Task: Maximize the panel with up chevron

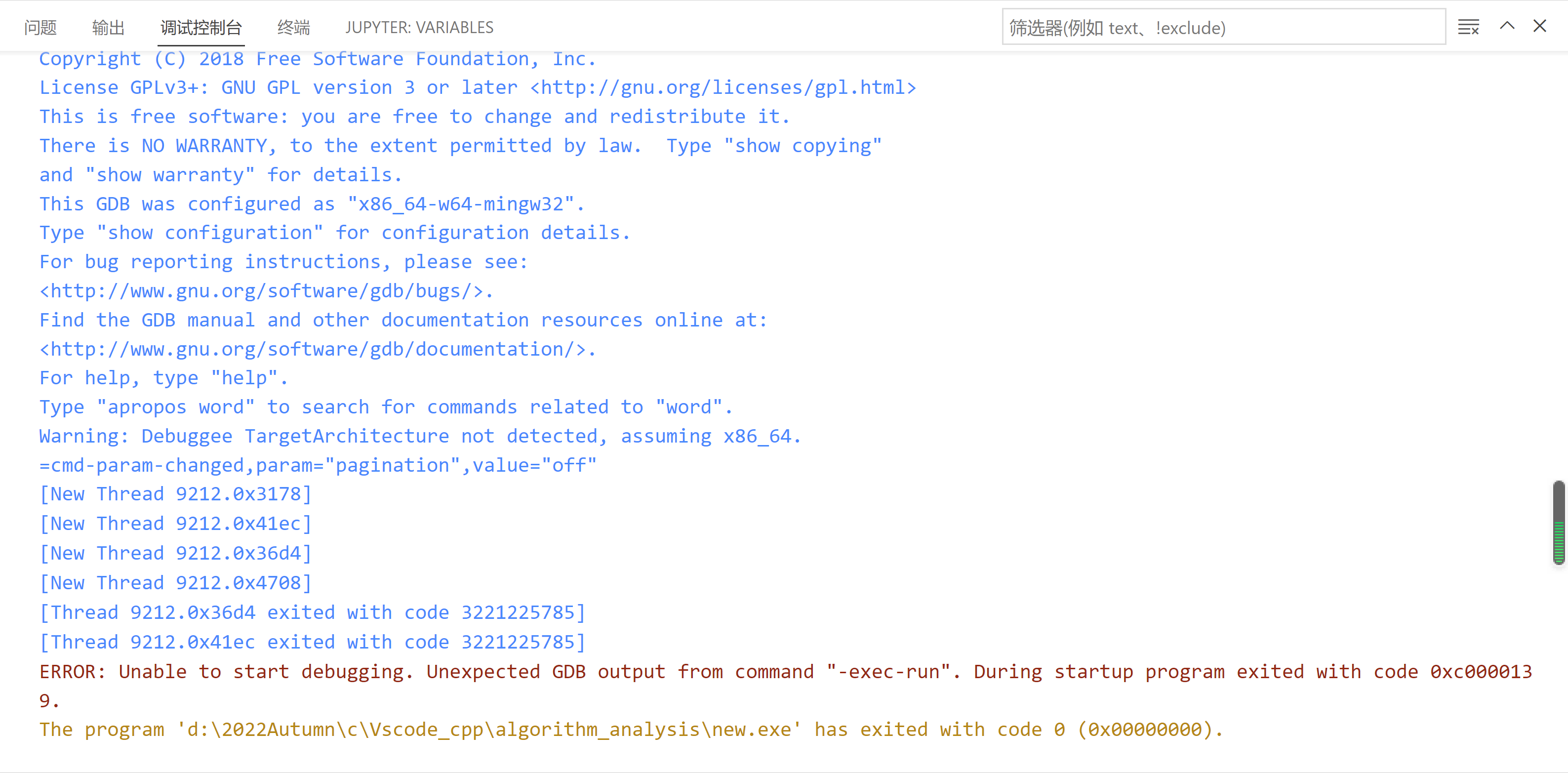Action: coord(1507,26)
